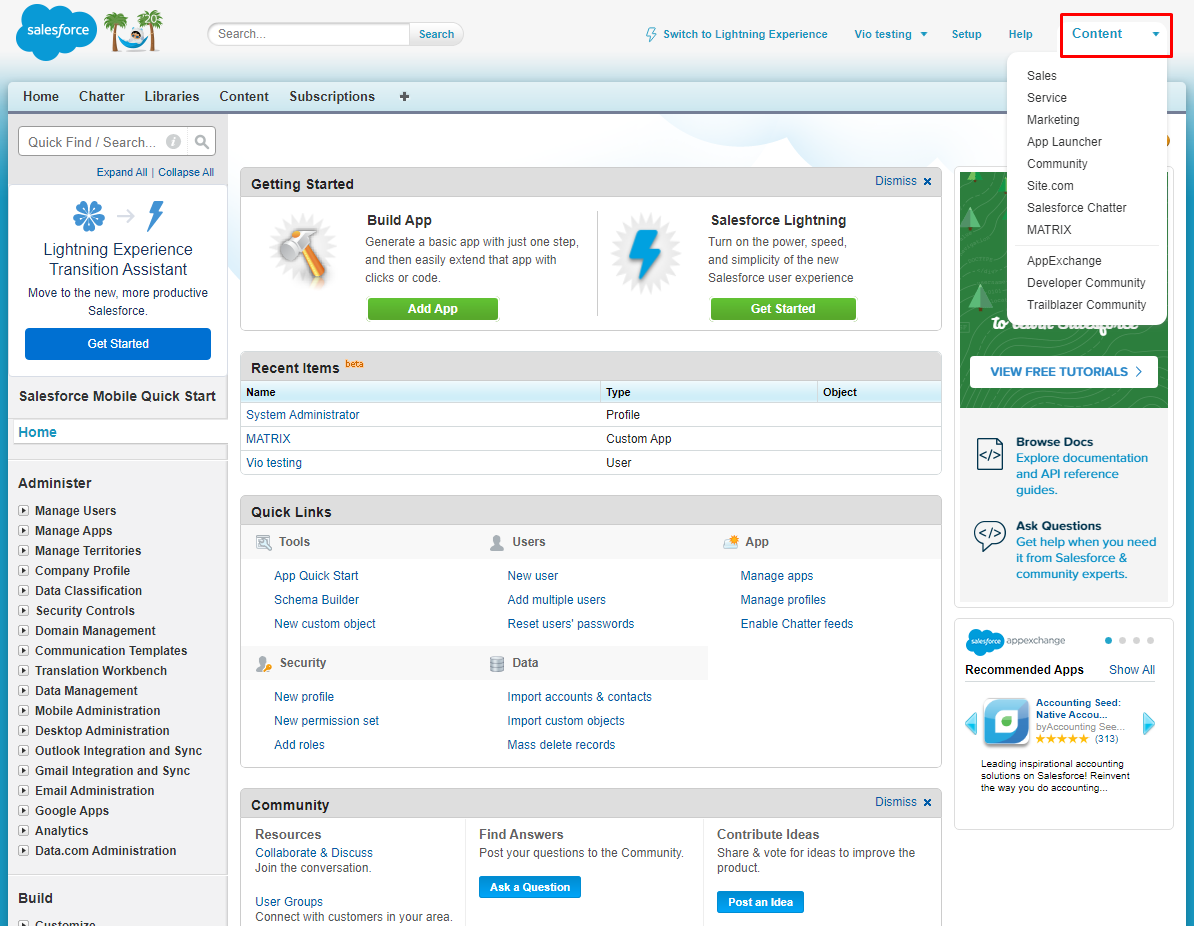
Task: Click the Salesforce cloud logo
Action: (57, 32)
